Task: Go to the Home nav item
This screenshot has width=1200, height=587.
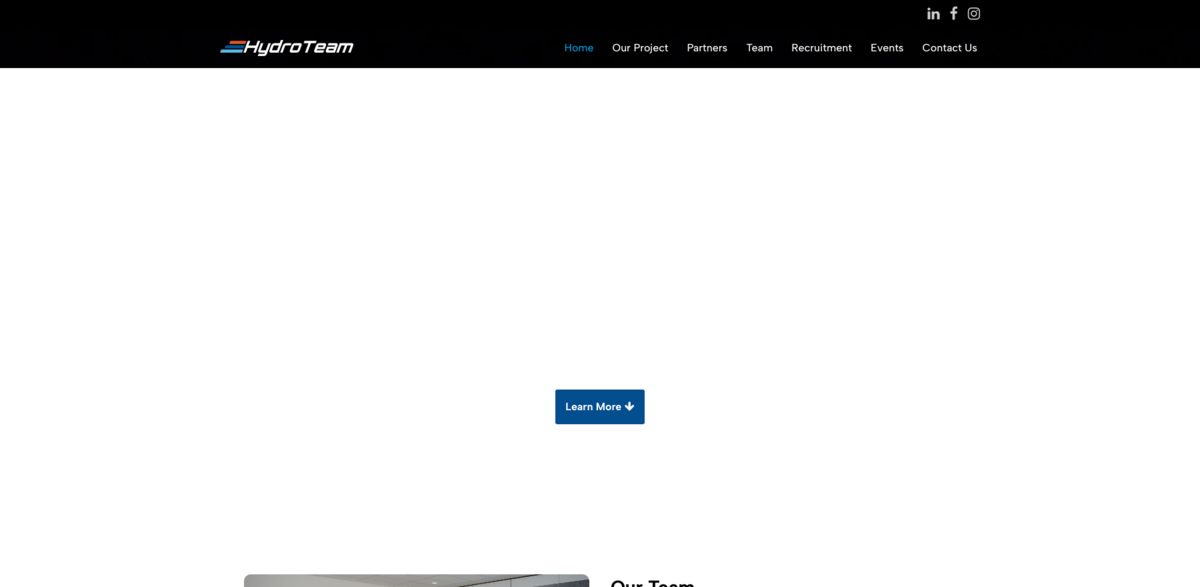Action: click(x=578, y=48)
